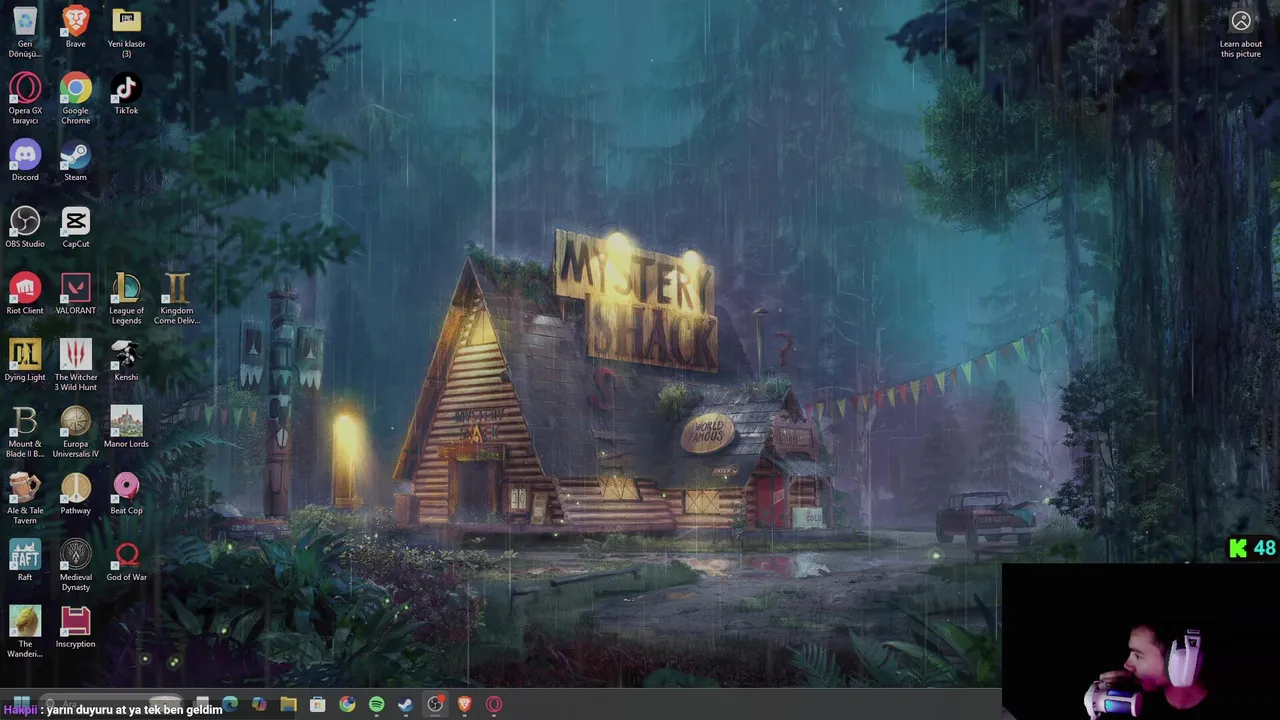
Task: Switch to Spotify on the taskbar
Action: (x=376, y=704)
